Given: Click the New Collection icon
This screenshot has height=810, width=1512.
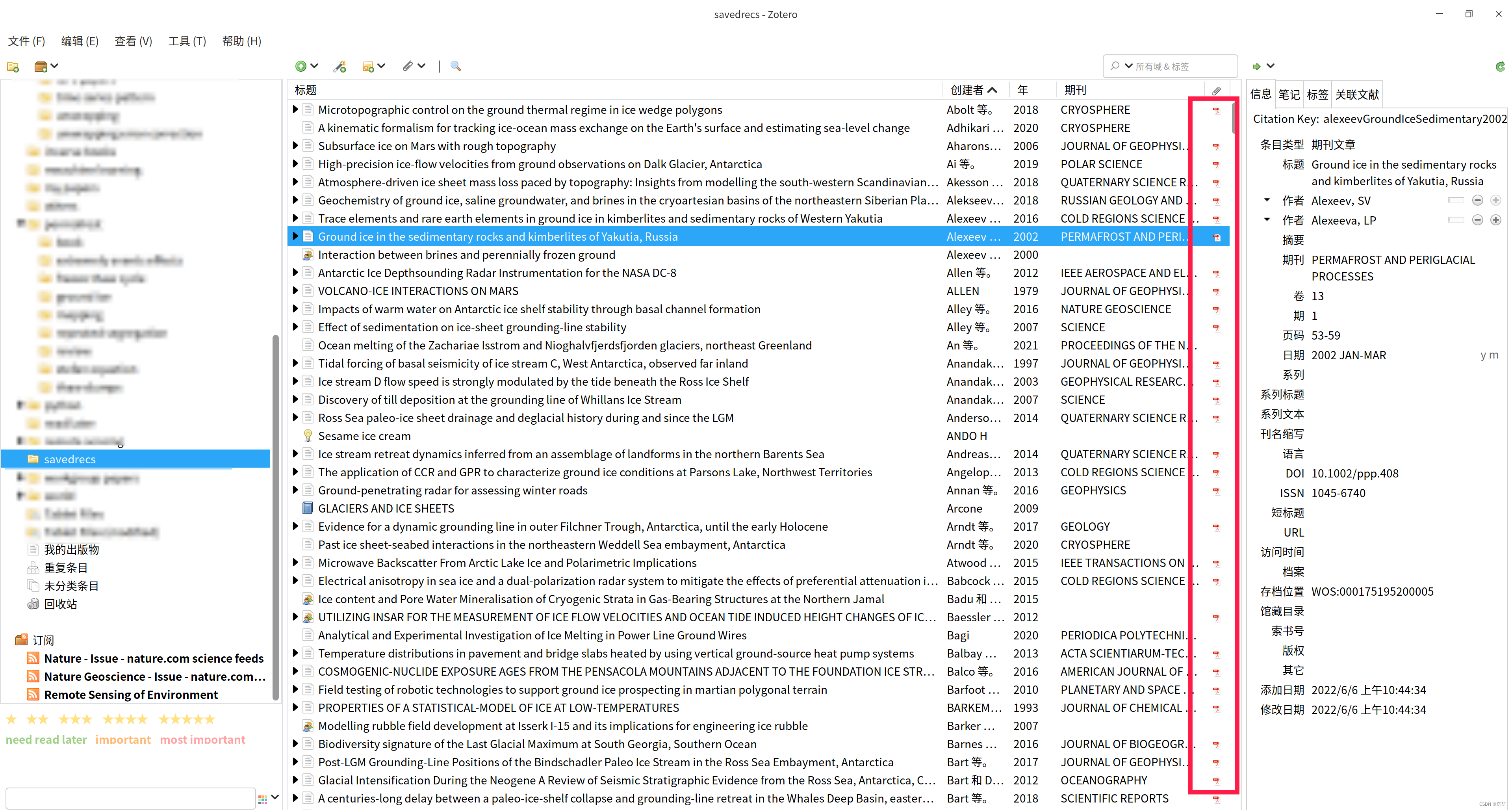Looking at the screenshot, I should click(x=13, y=66).
